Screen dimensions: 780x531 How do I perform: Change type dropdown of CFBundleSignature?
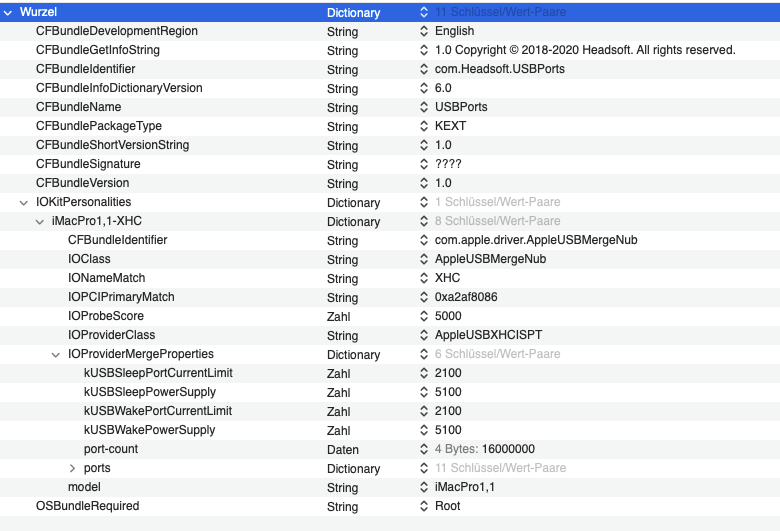tap(424, 164)
